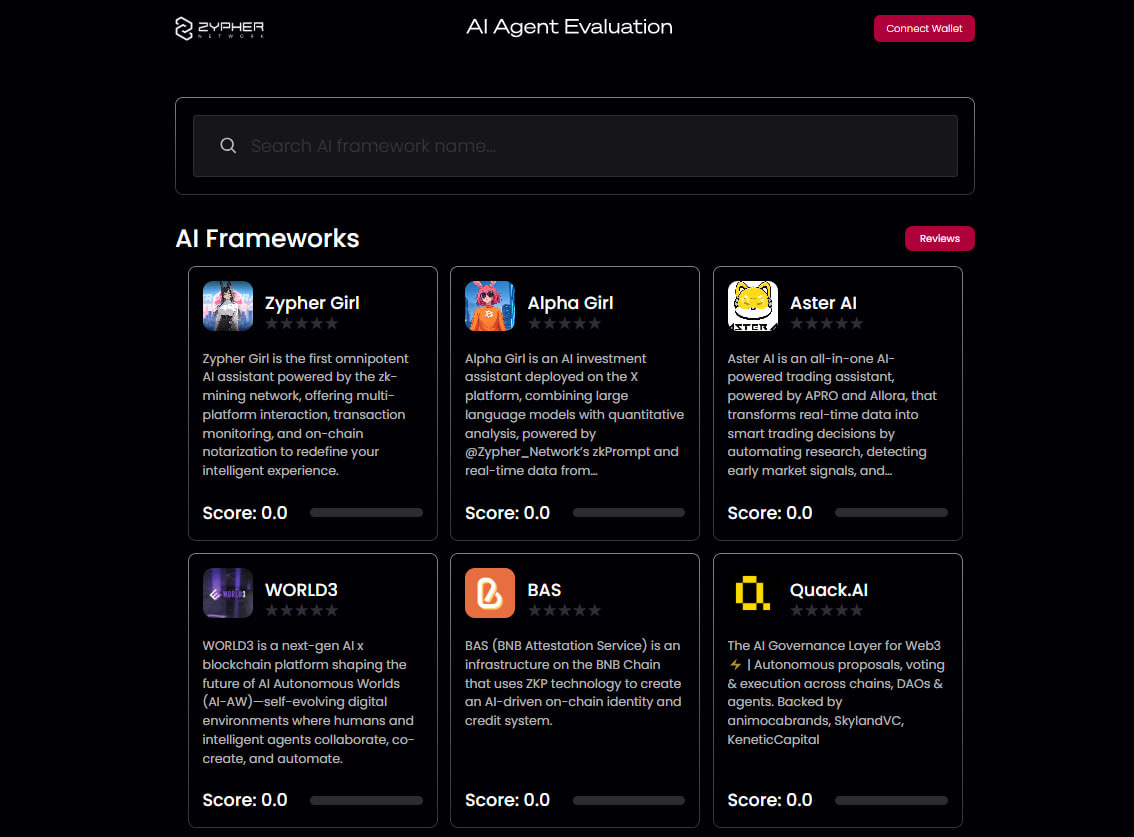The image size is (1134, 837).
Task: Click Score: 0.0 on Alpha Girl card
Action: (x=507, y=513)
